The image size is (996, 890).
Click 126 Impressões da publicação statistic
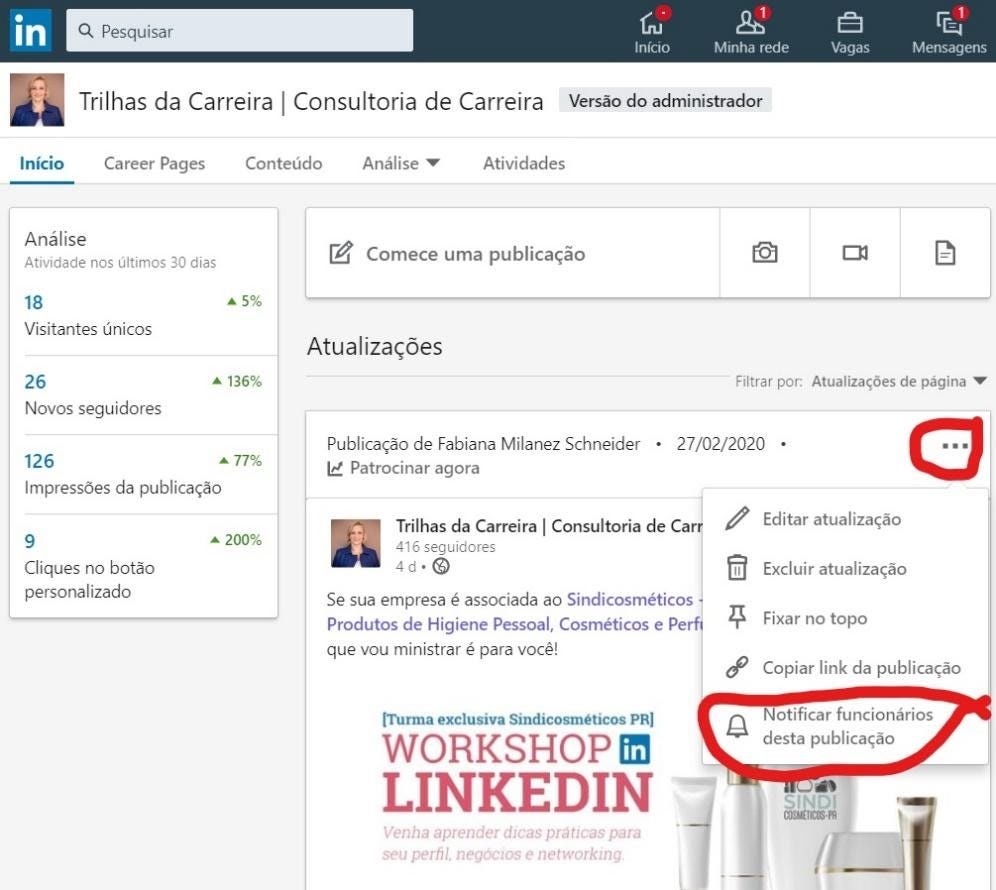143,474
